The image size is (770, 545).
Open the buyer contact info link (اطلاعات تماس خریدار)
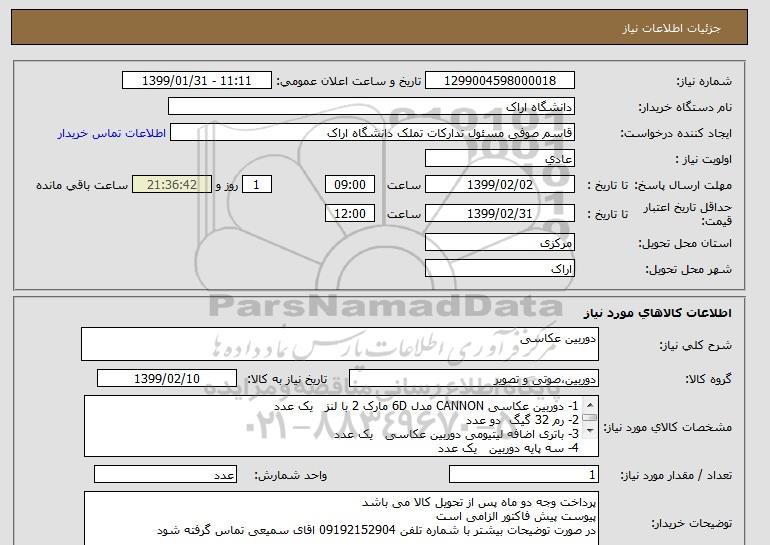tap(111, 133)
